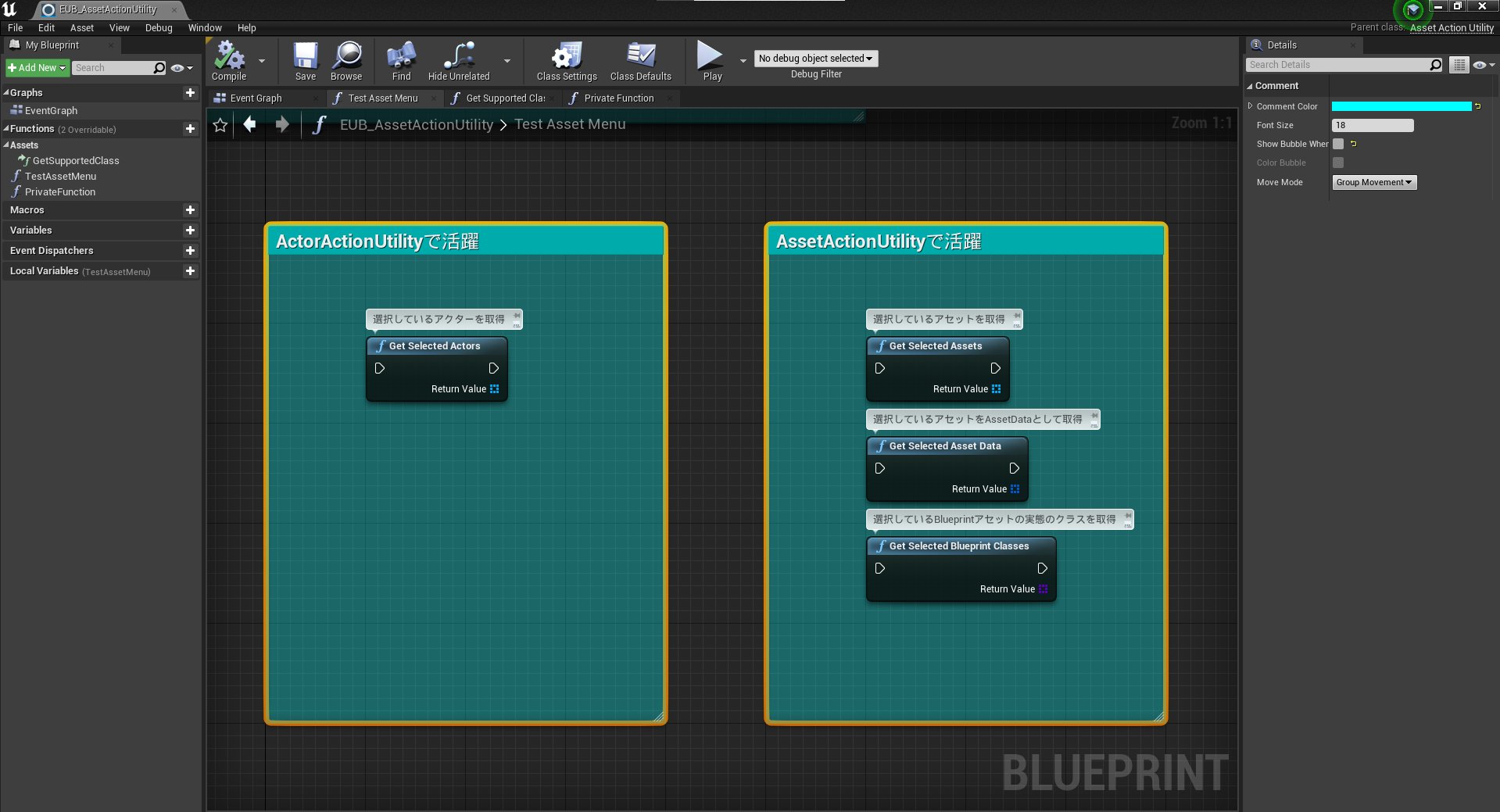Select TestAssetMenu function
The image size is (1500, 812).
pos(60,176)
